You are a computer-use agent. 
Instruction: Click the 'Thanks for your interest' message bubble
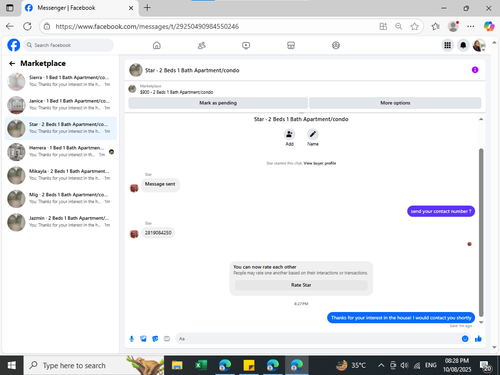(401, 318)
